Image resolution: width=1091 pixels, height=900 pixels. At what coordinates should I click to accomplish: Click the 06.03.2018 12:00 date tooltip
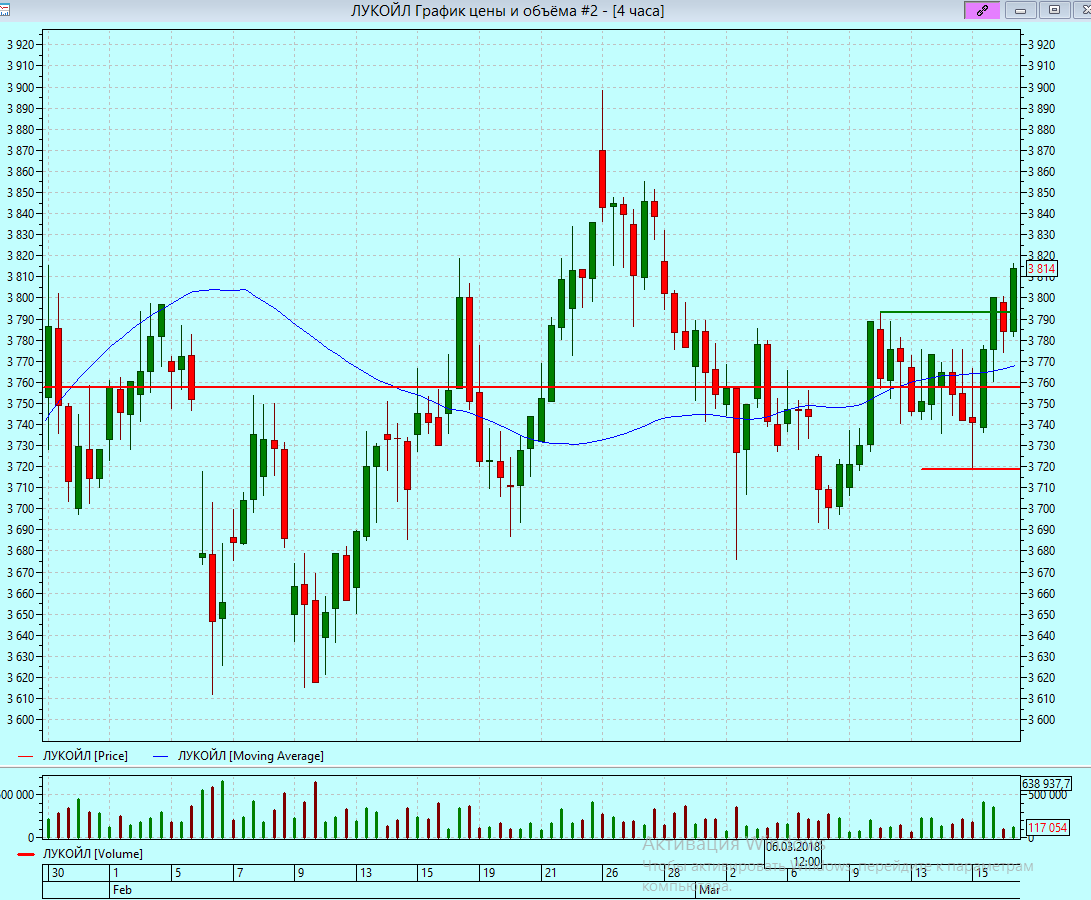point(793,854)
